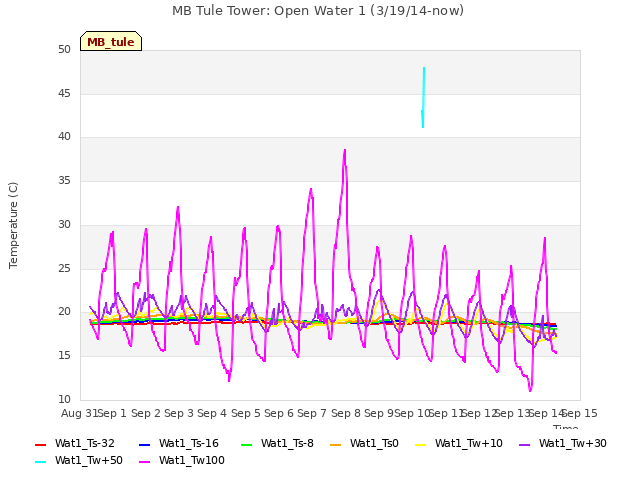640x480 pixels.
Task: Click the magenta Wat1_Tw100 legend swatch
Action: pos(145,462)
